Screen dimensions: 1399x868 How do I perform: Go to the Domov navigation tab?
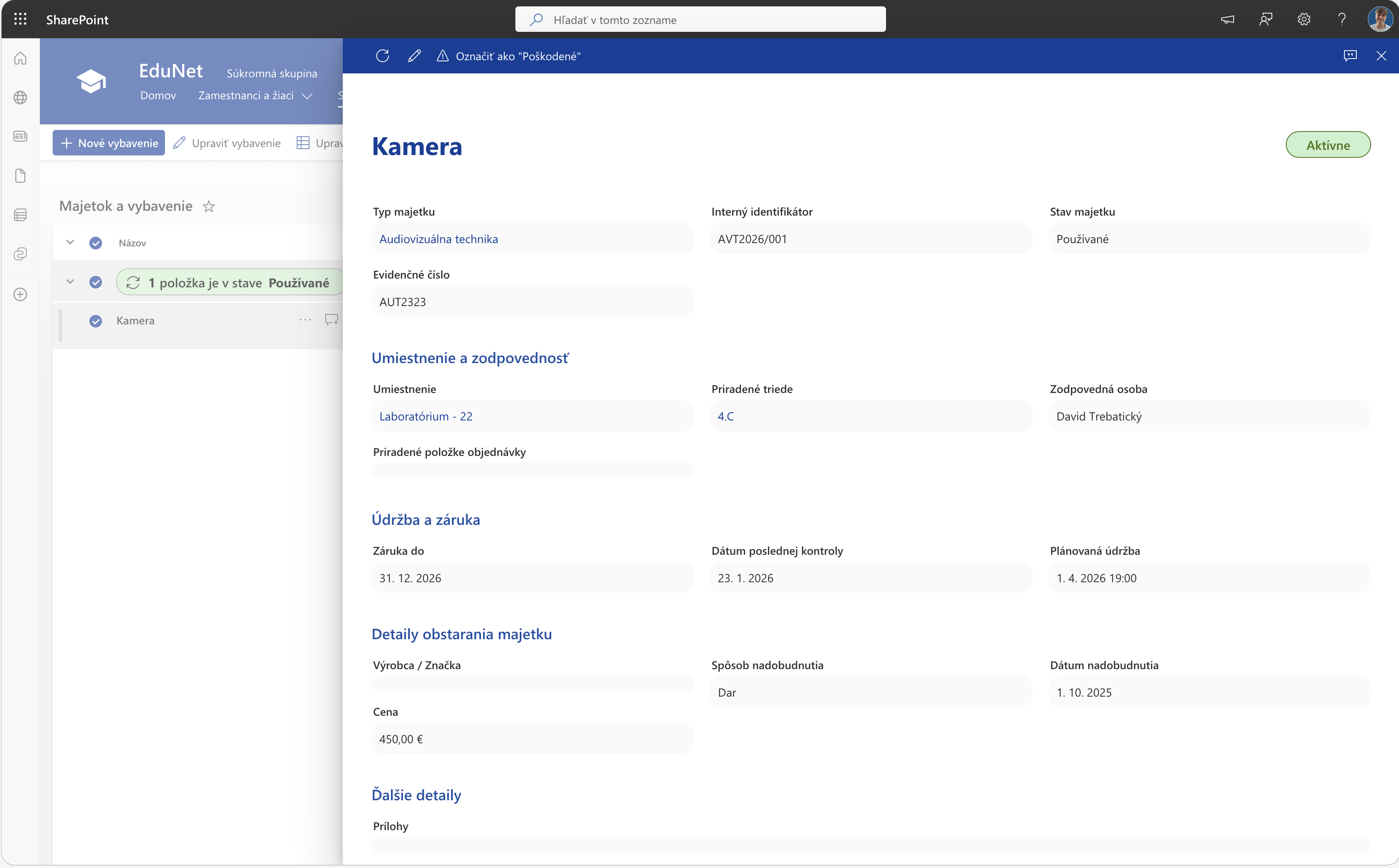click(158, 95)
